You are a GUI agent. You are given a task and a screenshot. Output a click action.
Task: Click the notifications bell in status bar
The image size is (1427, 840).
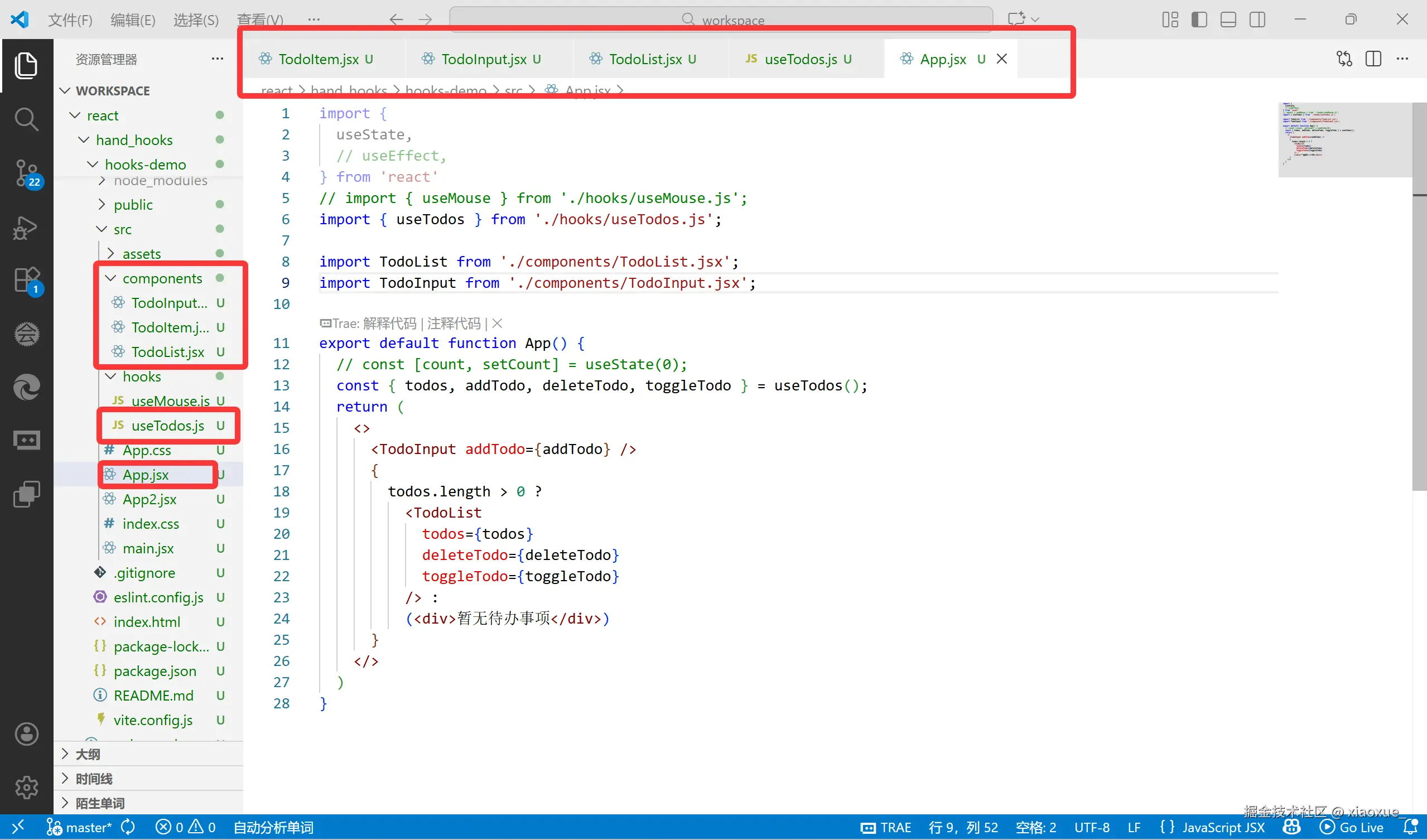click(1410, 828)
